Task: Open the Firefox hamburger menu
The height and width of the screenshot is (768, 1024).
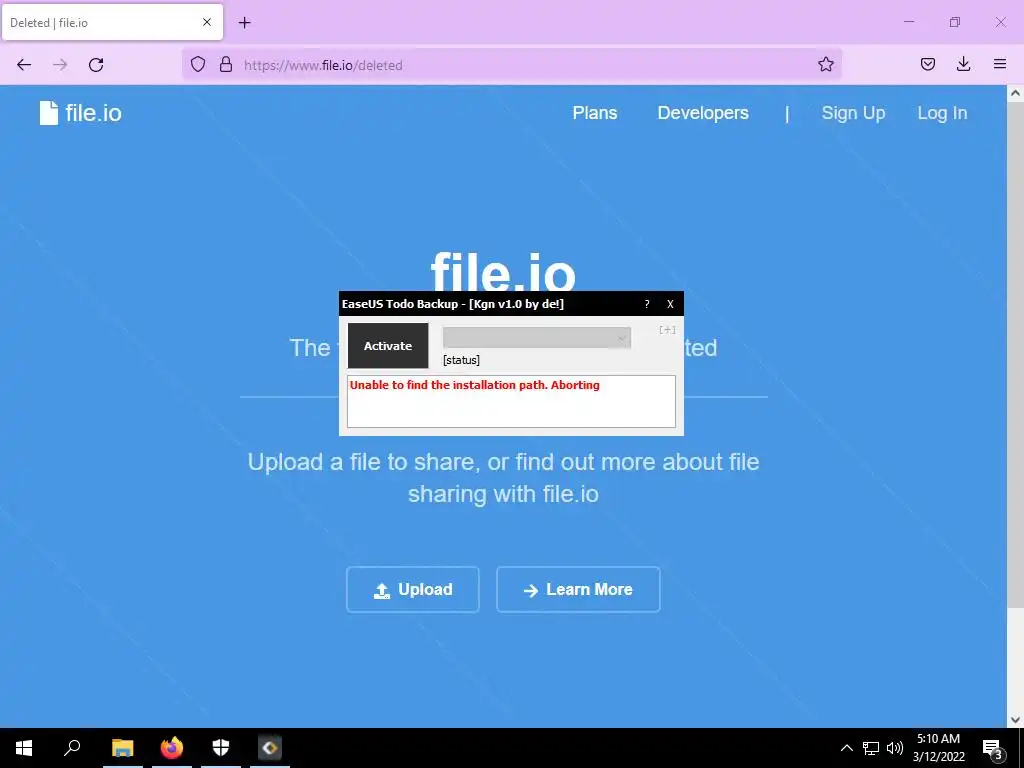Action: tap(999, 64)
